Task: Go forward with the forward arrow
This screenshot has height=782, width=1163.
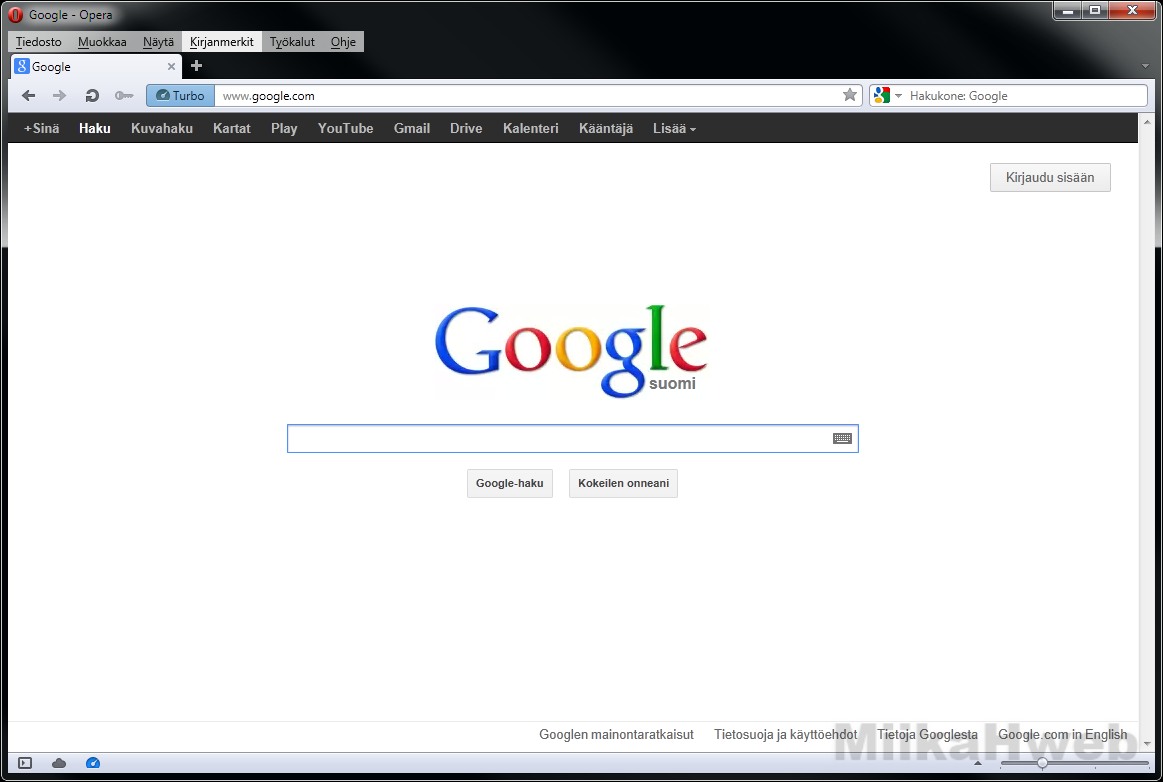Action: click(59, 96)
